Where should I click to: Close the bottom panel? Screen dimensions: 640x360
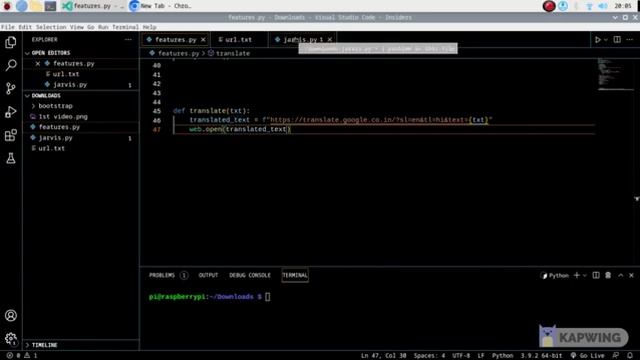(631, 276)
